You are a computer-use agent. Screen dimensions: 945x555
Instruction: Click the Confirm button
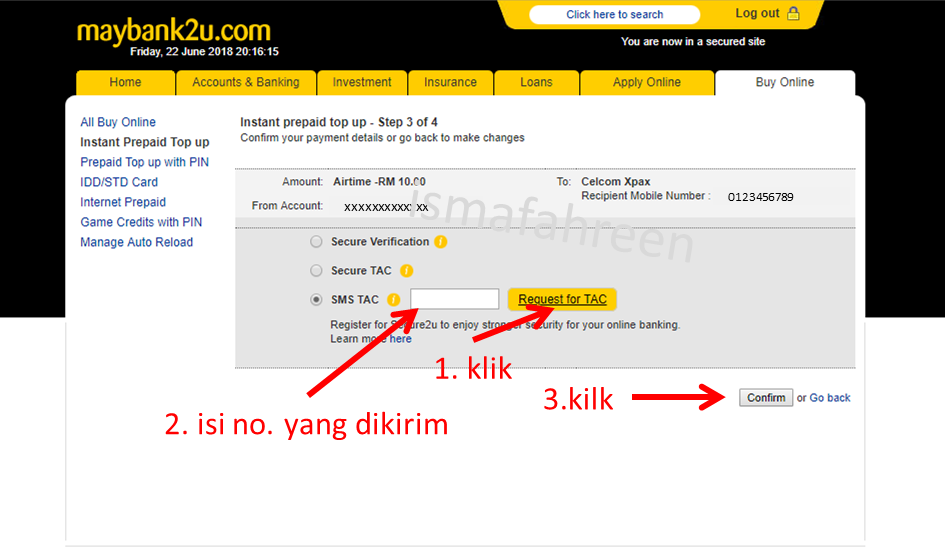tap(766, 398)
